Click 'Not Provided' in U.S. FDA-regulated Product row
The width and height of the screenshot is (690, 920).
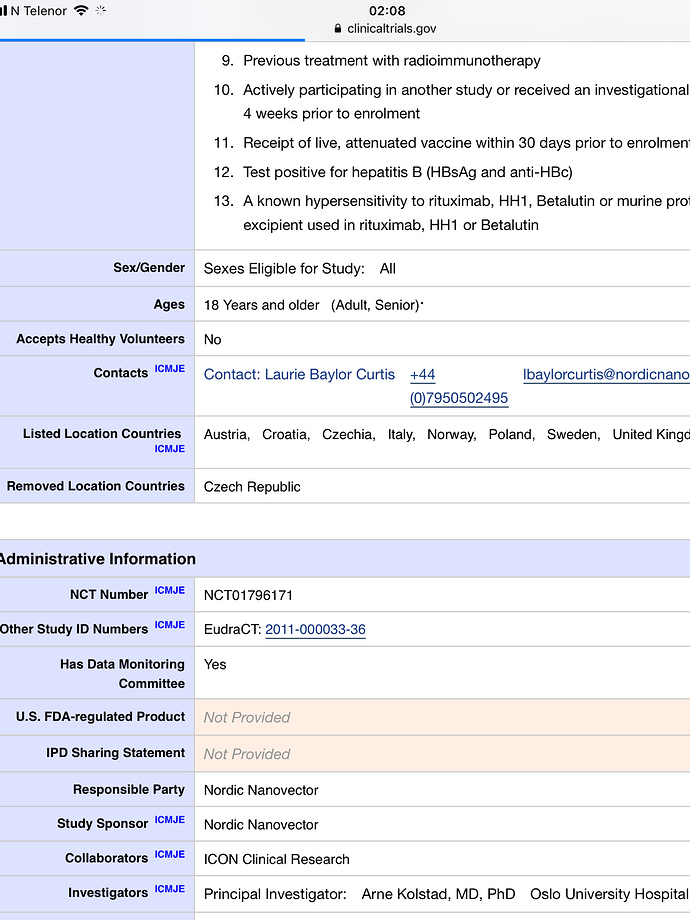pyautogui.click(x=247, y=718)
